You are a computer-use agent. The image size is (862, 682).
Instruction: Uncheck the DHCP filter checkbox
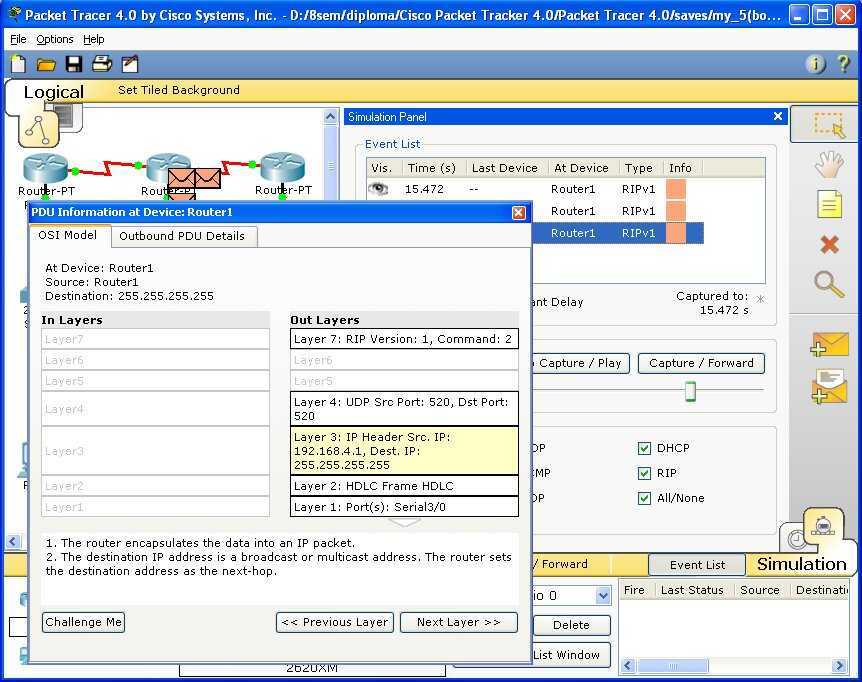coord(645,449)
